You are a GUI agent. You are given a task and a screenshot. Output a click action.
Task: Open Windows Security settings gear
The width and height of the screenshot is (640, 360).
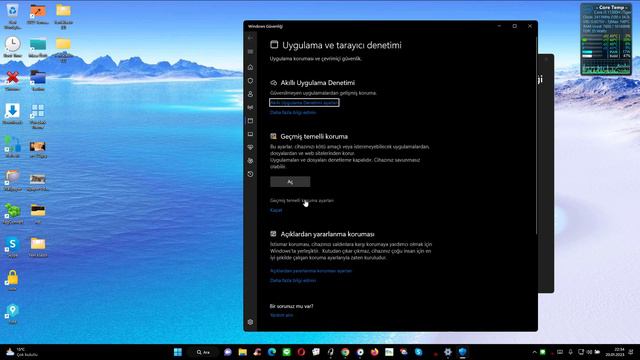coord(251,322)
